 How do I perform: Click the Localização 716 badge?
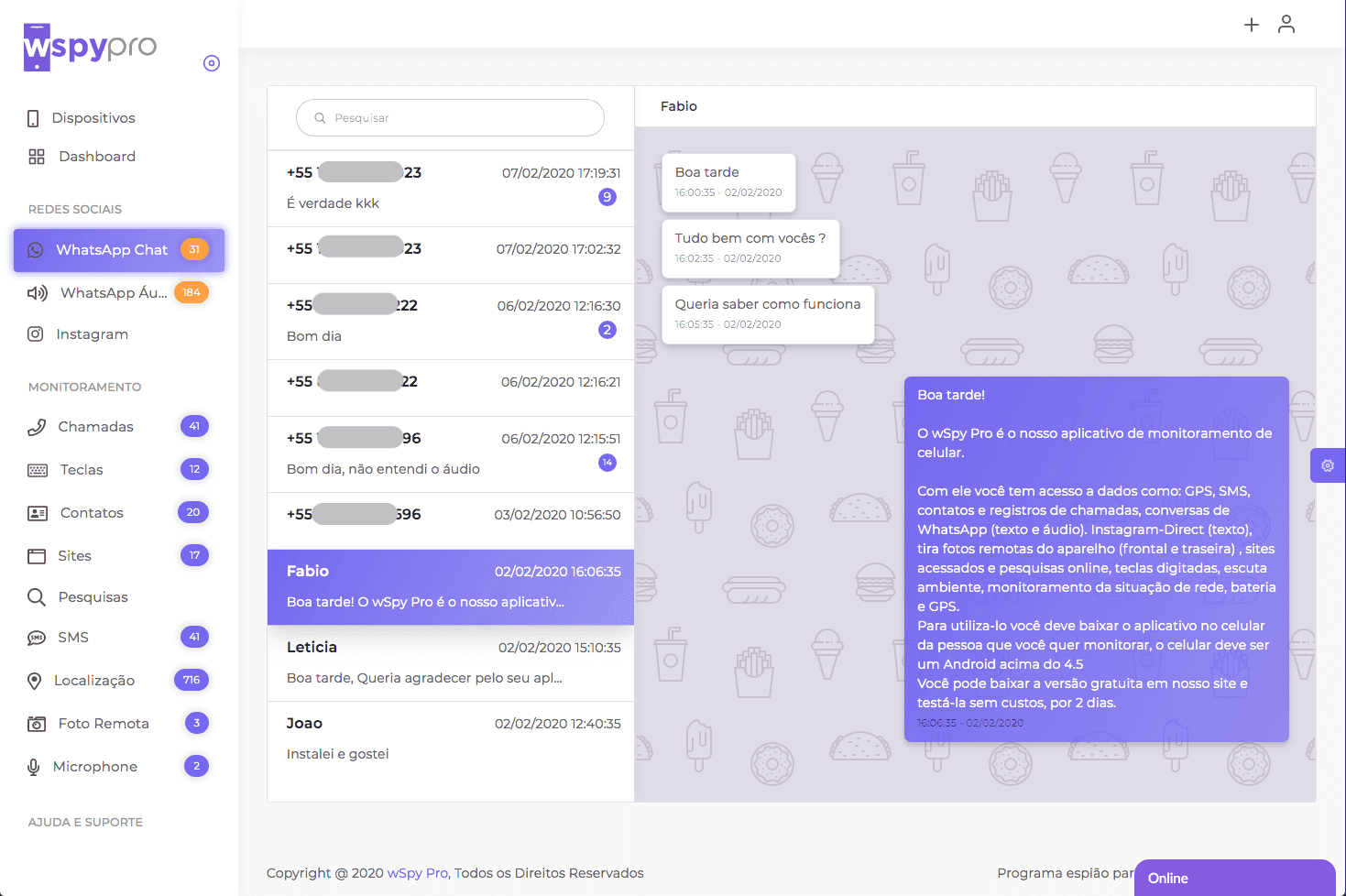192,680
